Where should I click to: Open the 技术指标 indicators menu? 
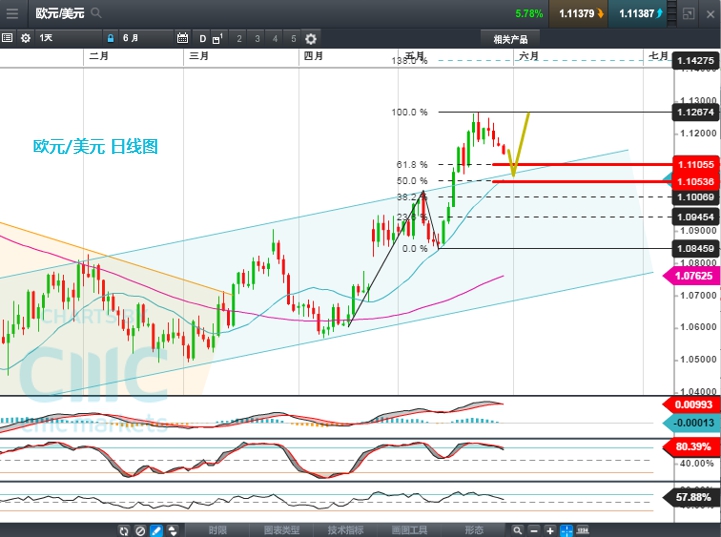346,530
